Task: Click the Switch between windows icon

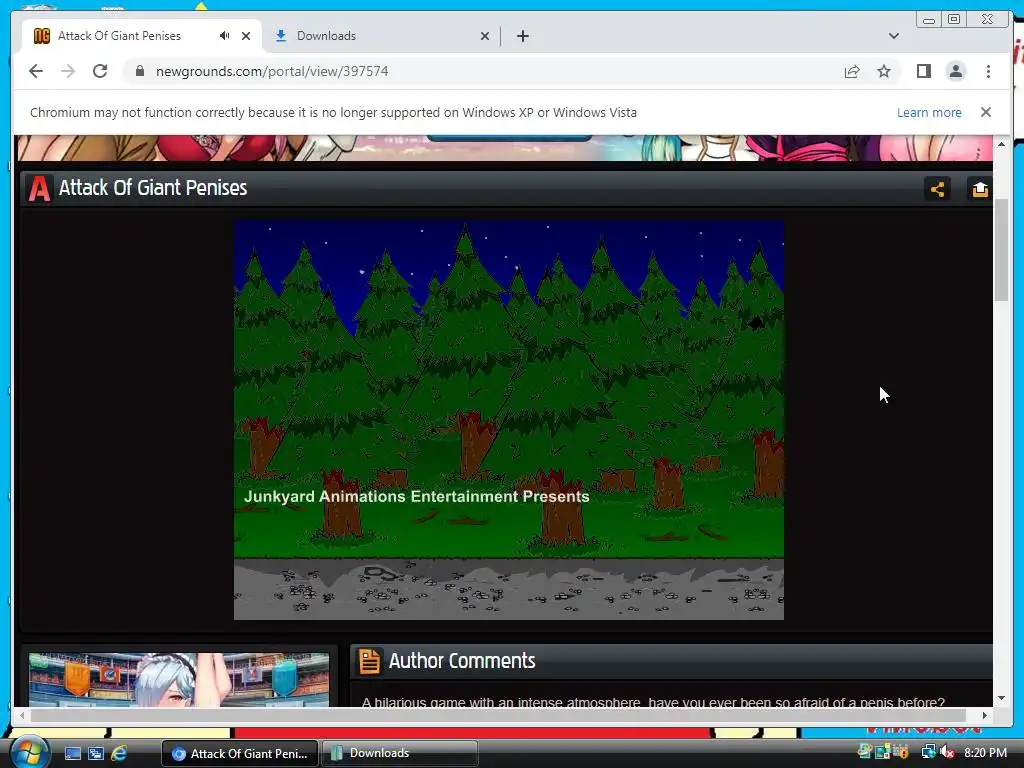Action: tap(96, 753)
